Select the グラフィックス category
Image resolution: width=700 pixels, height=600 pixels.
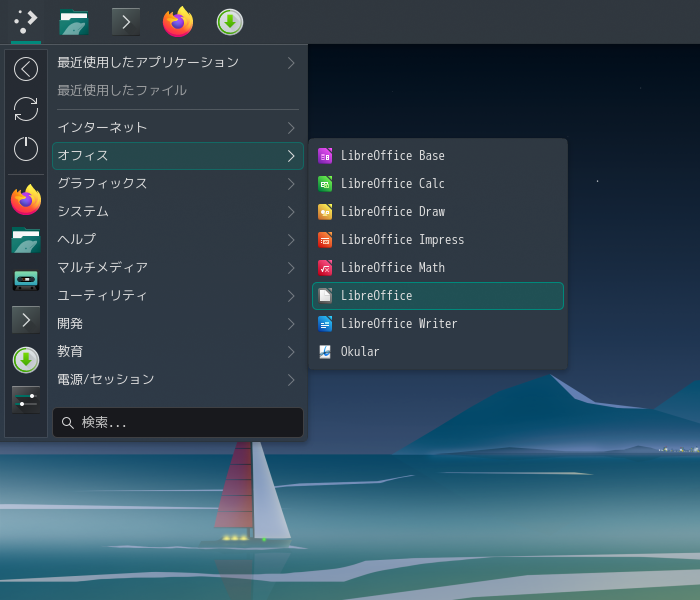(x=178, y=184)
